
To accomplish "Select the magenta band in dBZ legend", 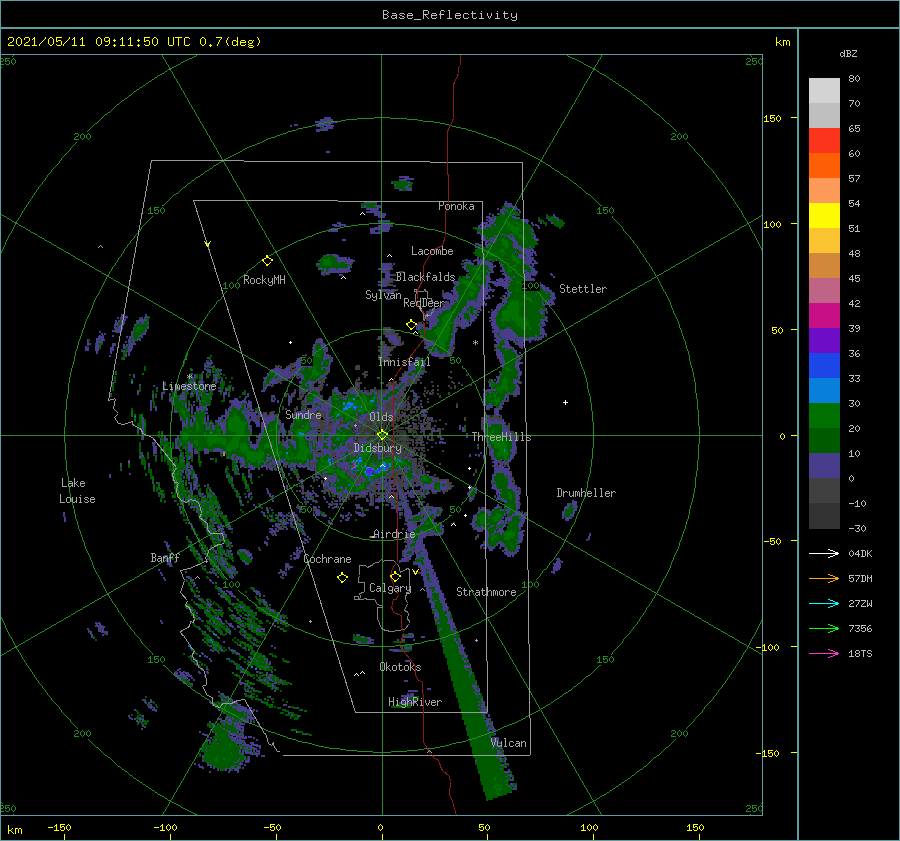I will 824,316.
